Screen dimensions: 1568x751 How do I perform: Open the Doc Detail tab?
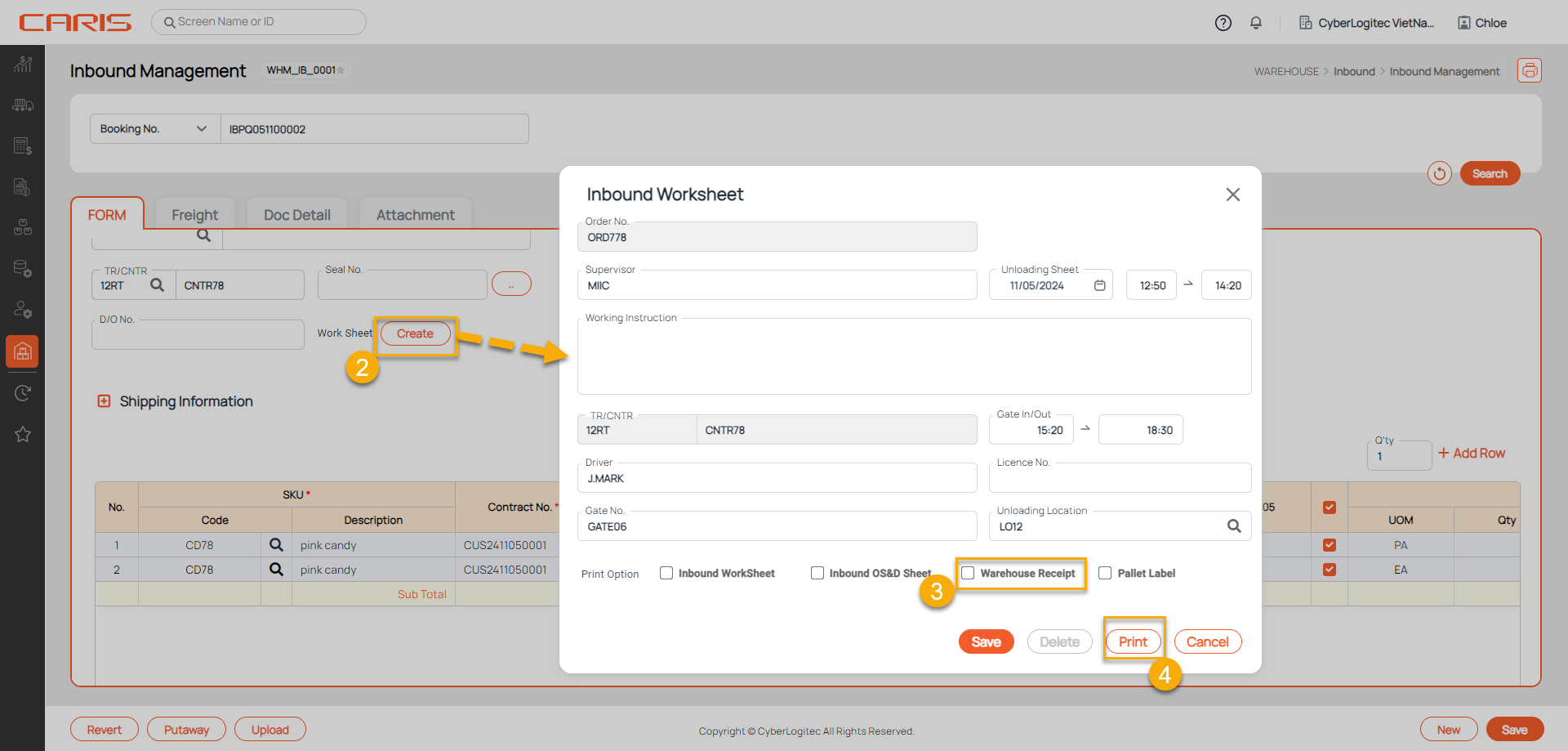pyautogui.click(x=296, y=215)
